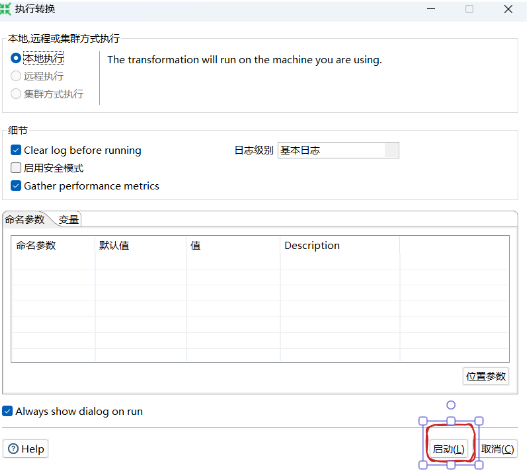Uncheck Always show dialog on run
530x471 pixels.
[7, 411]
